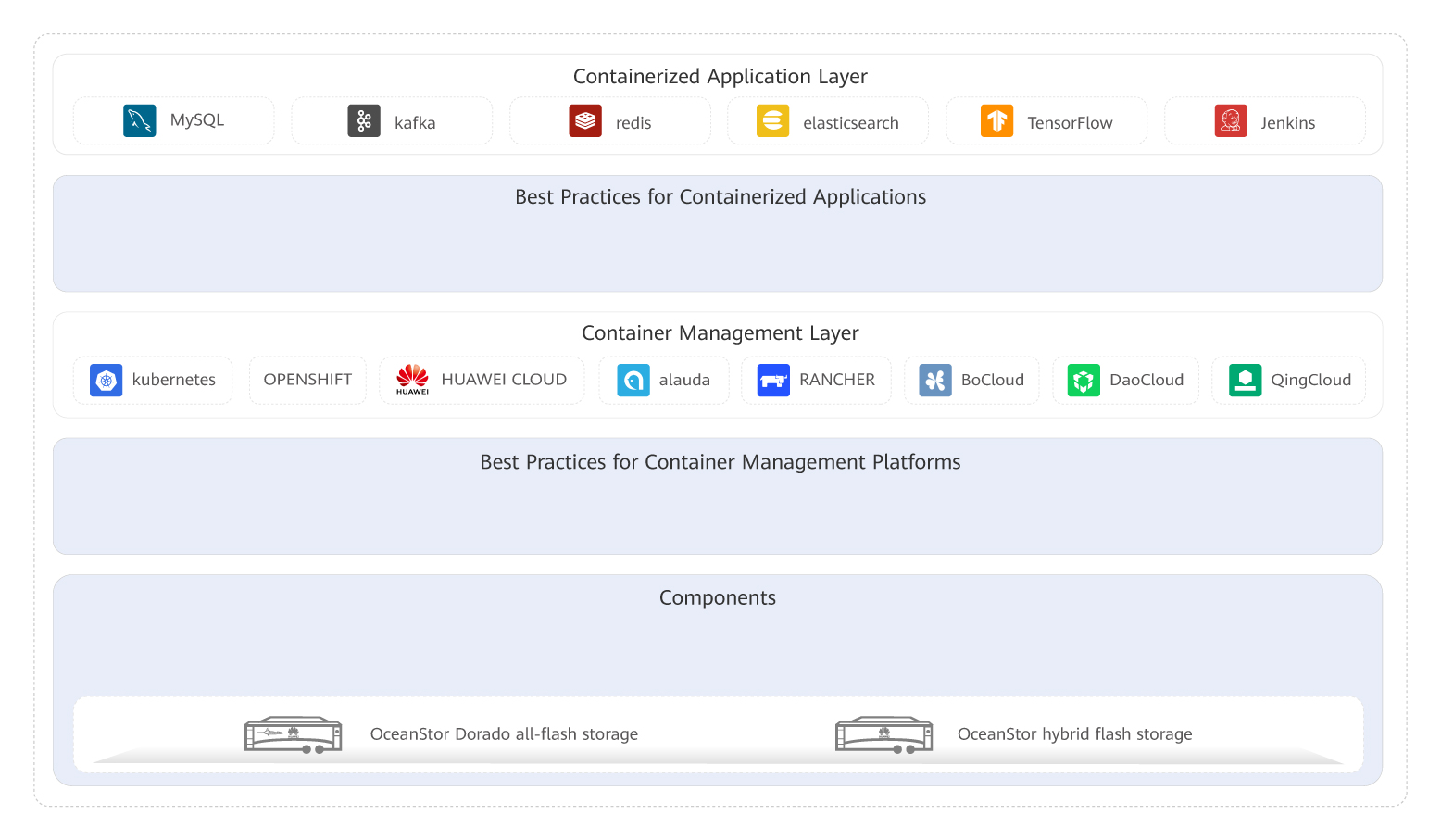Select OceanStor Dorado all-flash storage thumbnail
1441x840 pixels.
point(292,733)
